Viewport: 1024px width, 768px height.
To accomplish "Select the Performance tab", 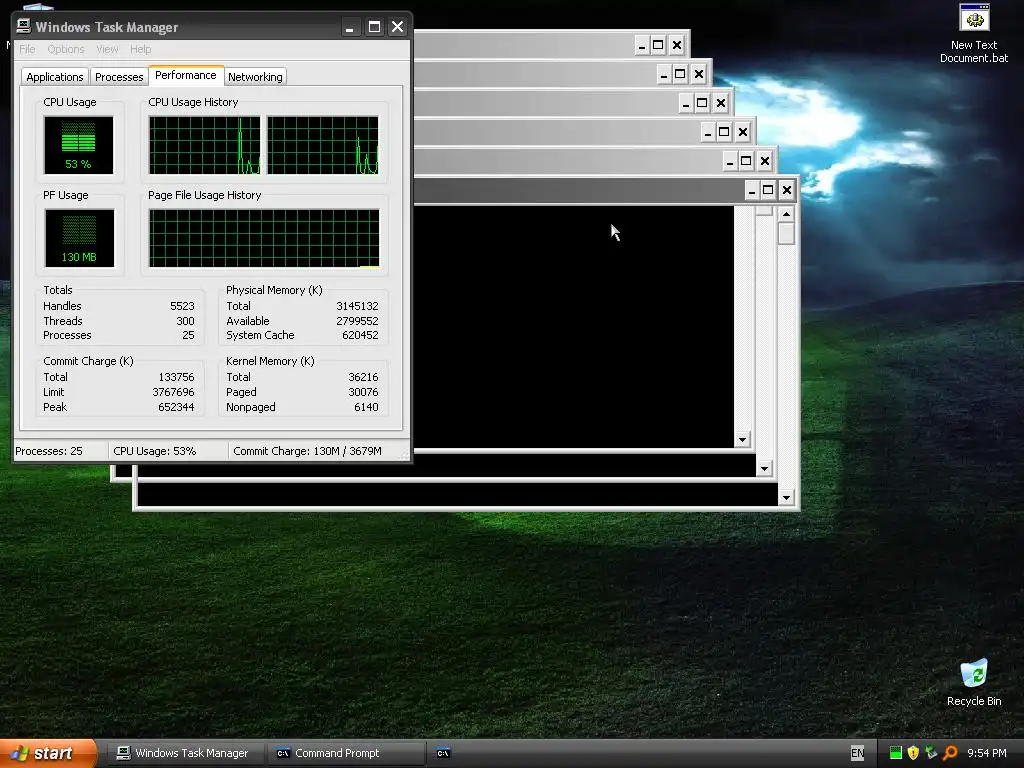I will (185, 75).
